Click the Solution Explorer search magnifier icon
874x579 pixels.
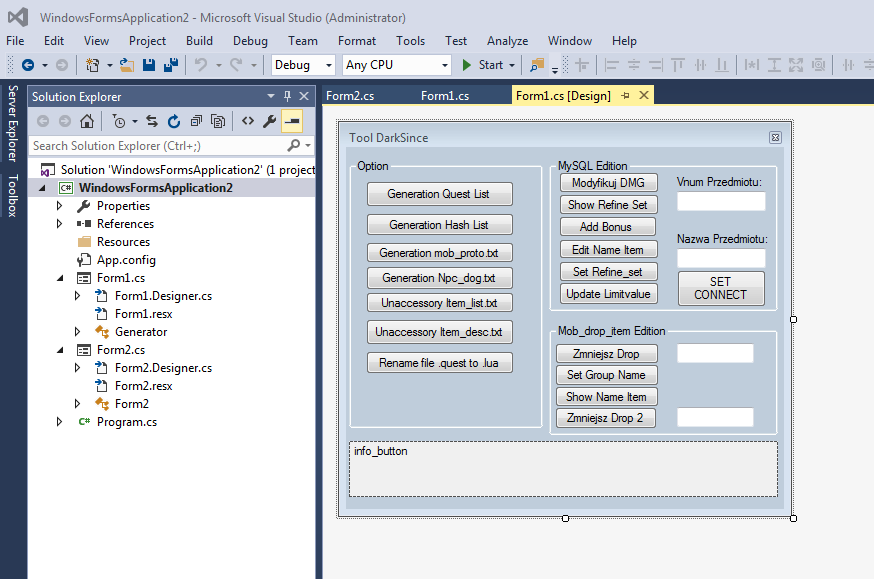click(x=294, y=145)
